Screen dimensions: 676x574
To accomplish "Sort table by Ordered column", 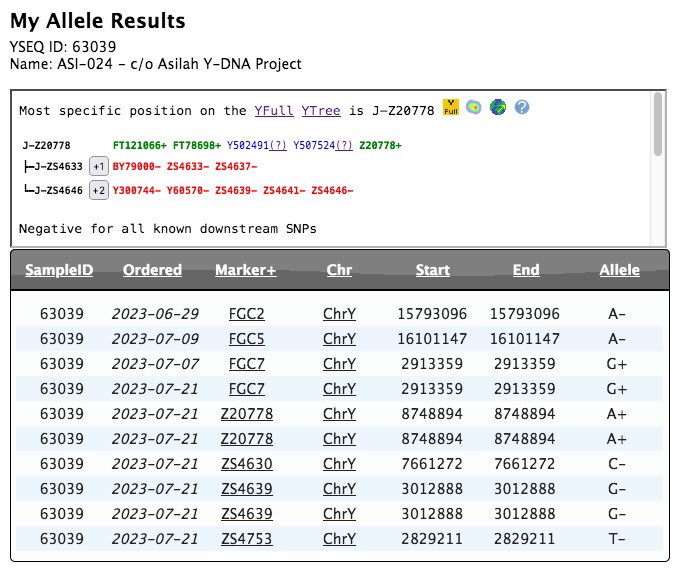I will click(x=152, y=270).
